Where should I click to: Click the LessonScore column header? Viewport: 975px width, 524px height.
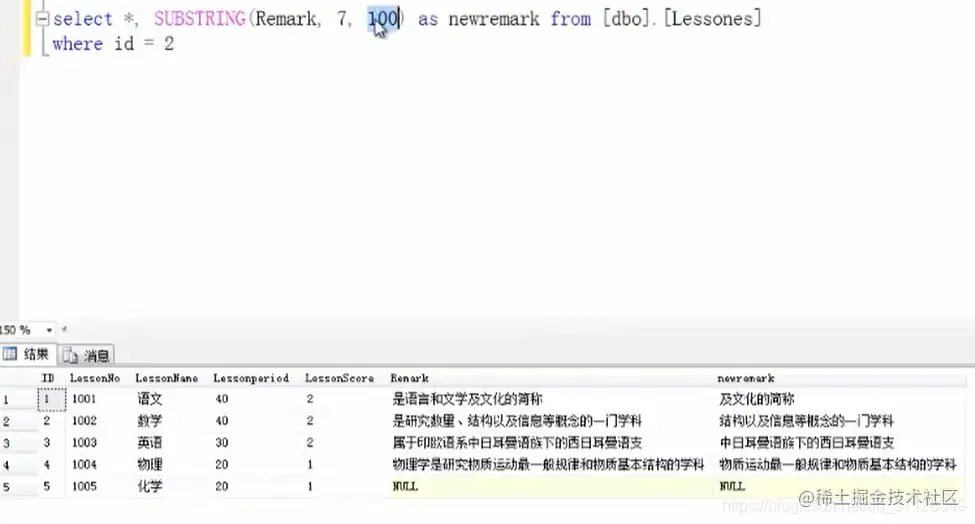(x=340, y=378)
